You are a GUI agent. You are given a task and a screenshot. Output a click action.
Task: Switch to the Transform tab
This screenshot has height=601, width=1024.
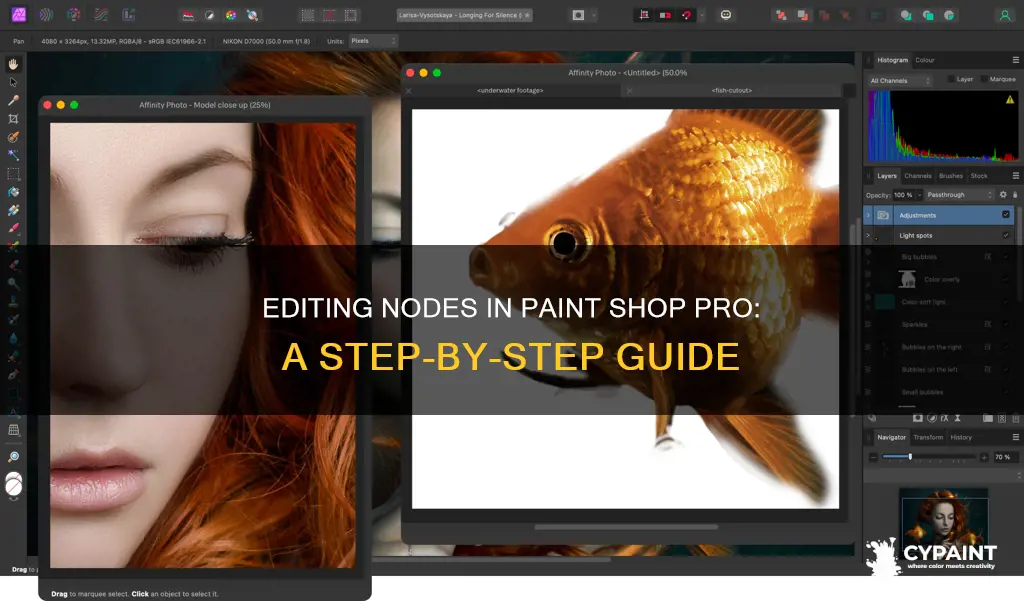(928, 437)
